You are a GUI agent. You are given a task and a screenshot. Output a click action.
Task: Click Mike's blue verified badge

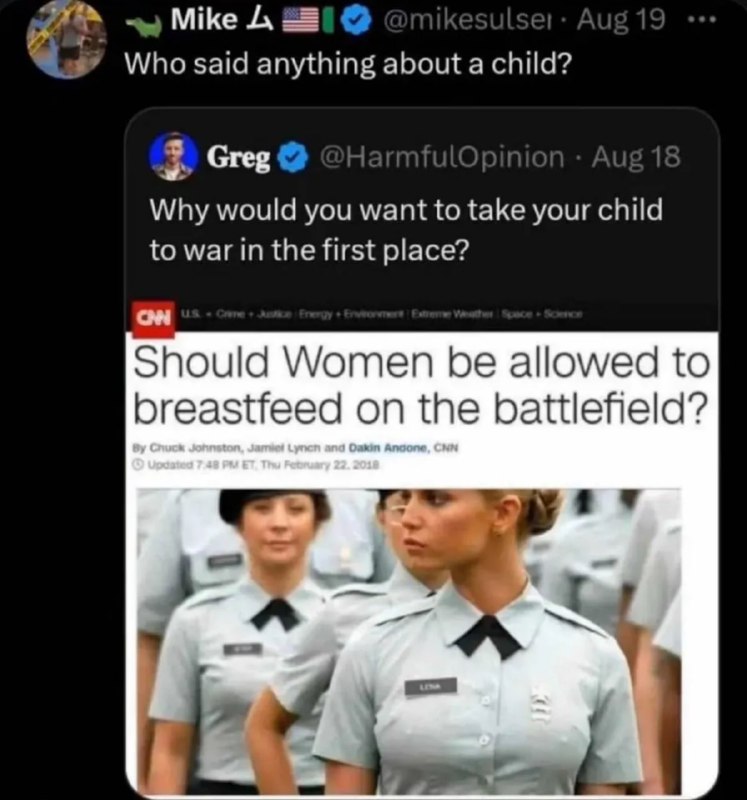click(x=359, y=21)
